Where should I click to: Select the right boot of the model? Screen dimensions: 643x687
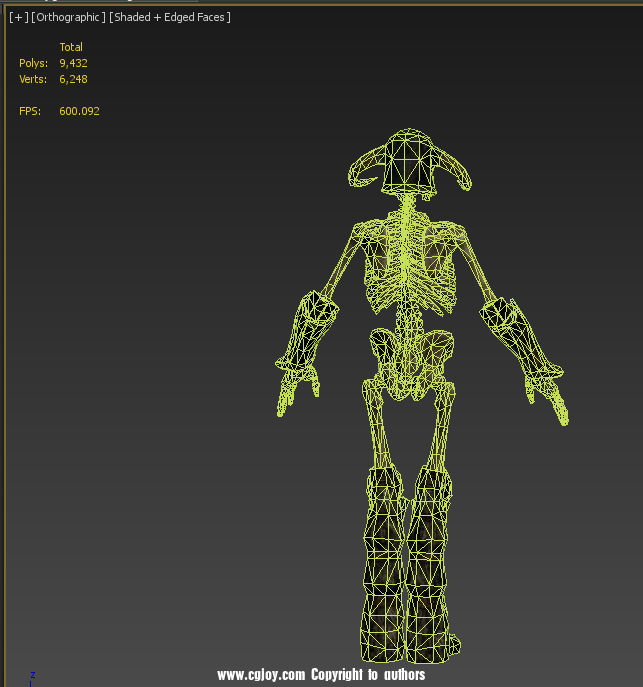point(431,570)
